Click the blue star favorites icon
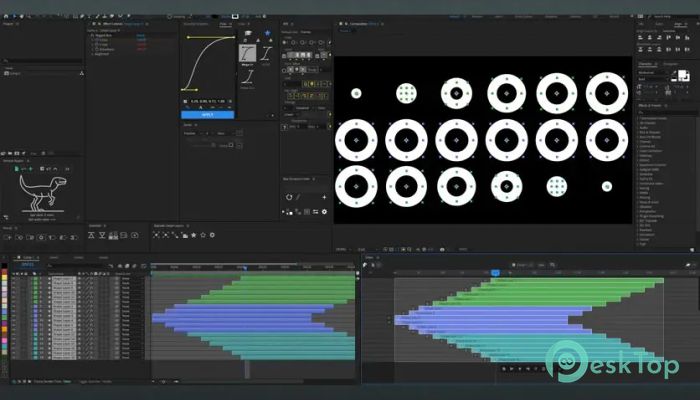700x400 pixels. coord(267,33)
